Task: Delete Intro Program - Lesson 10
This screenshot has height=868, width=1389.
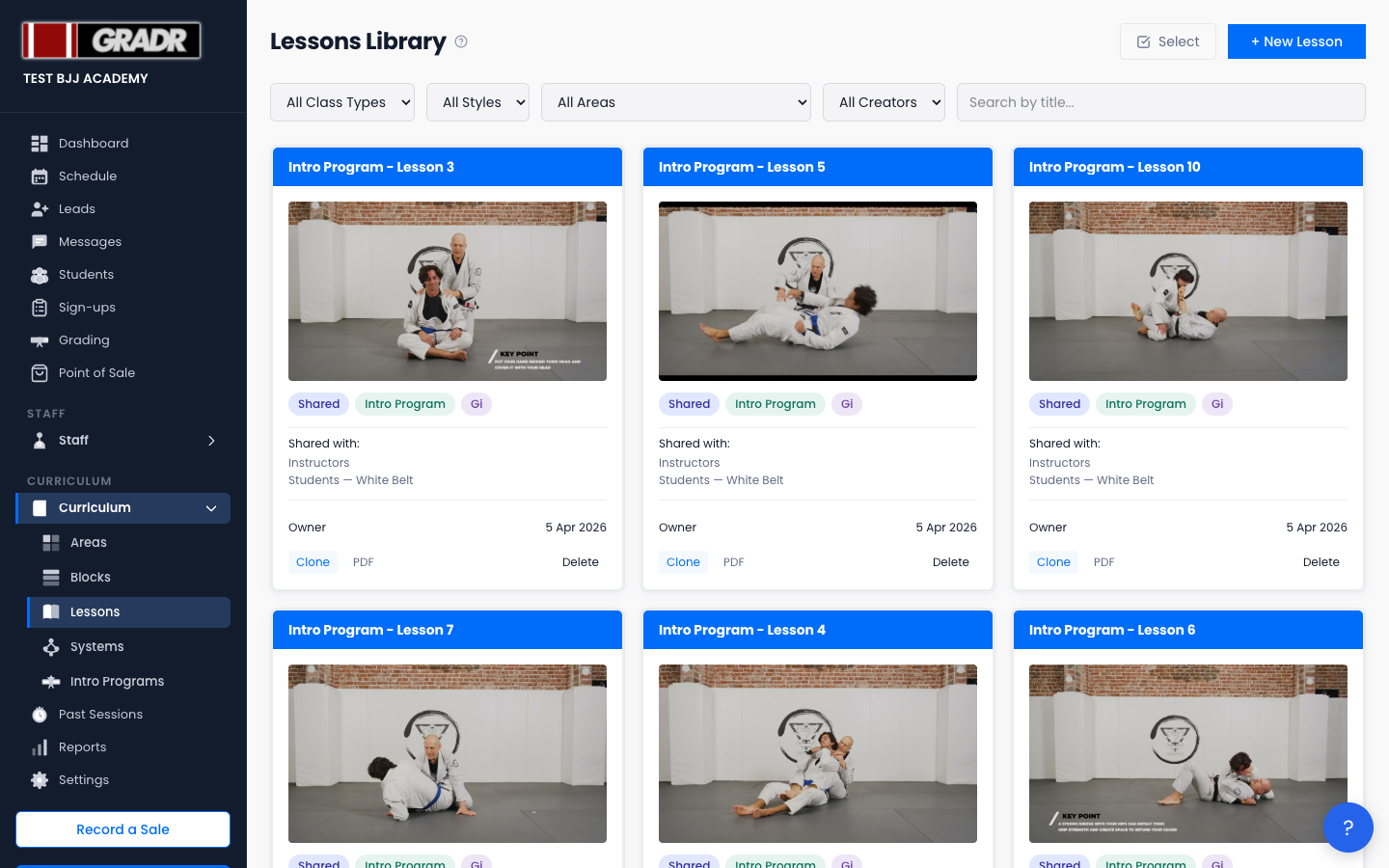Action: click(x=1321, y=562)
